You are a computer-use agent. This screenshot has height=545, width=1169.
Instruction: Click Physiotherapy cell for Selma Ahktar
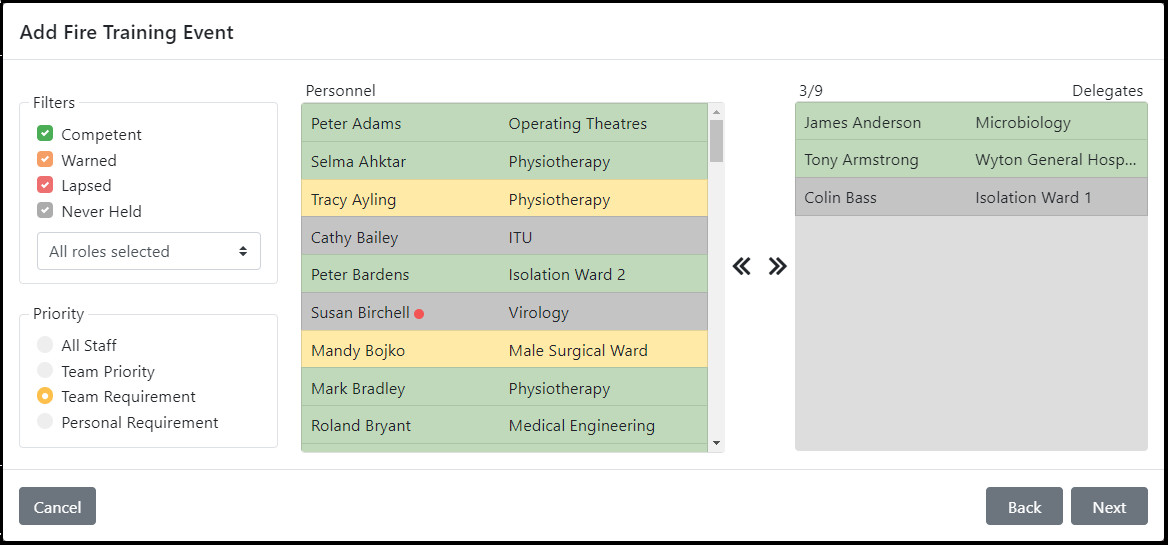(559, 162)
